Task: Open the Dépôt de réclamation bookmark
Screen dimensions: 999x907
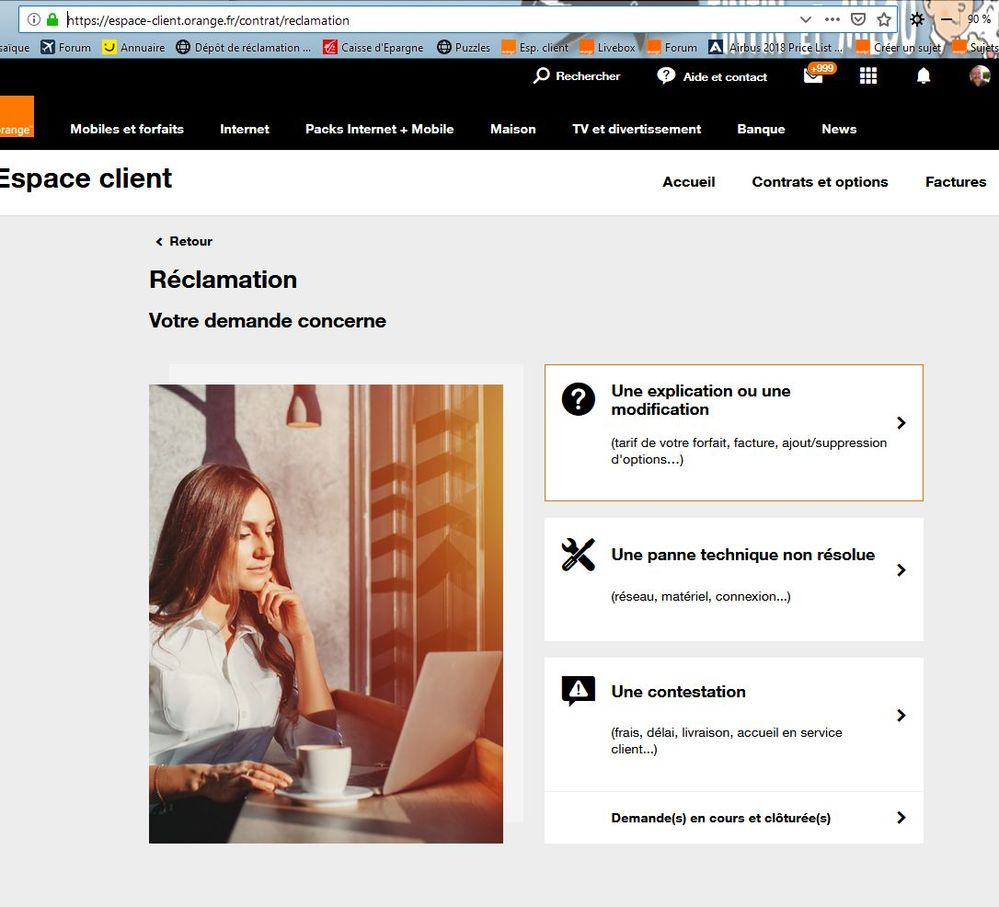Action: click(243, 47)
